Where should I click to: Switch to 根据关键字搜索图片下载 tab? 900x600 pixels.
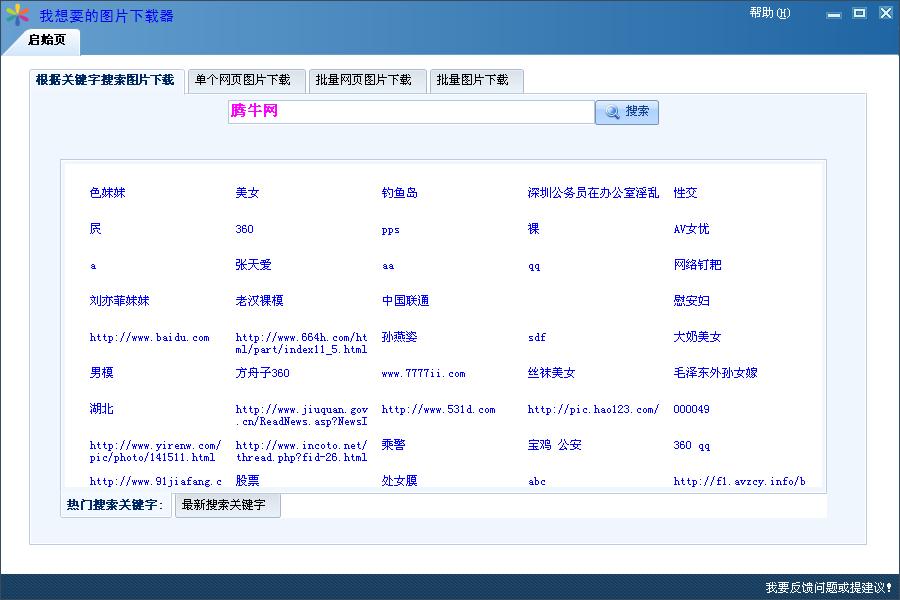click(x=105, y=80)
